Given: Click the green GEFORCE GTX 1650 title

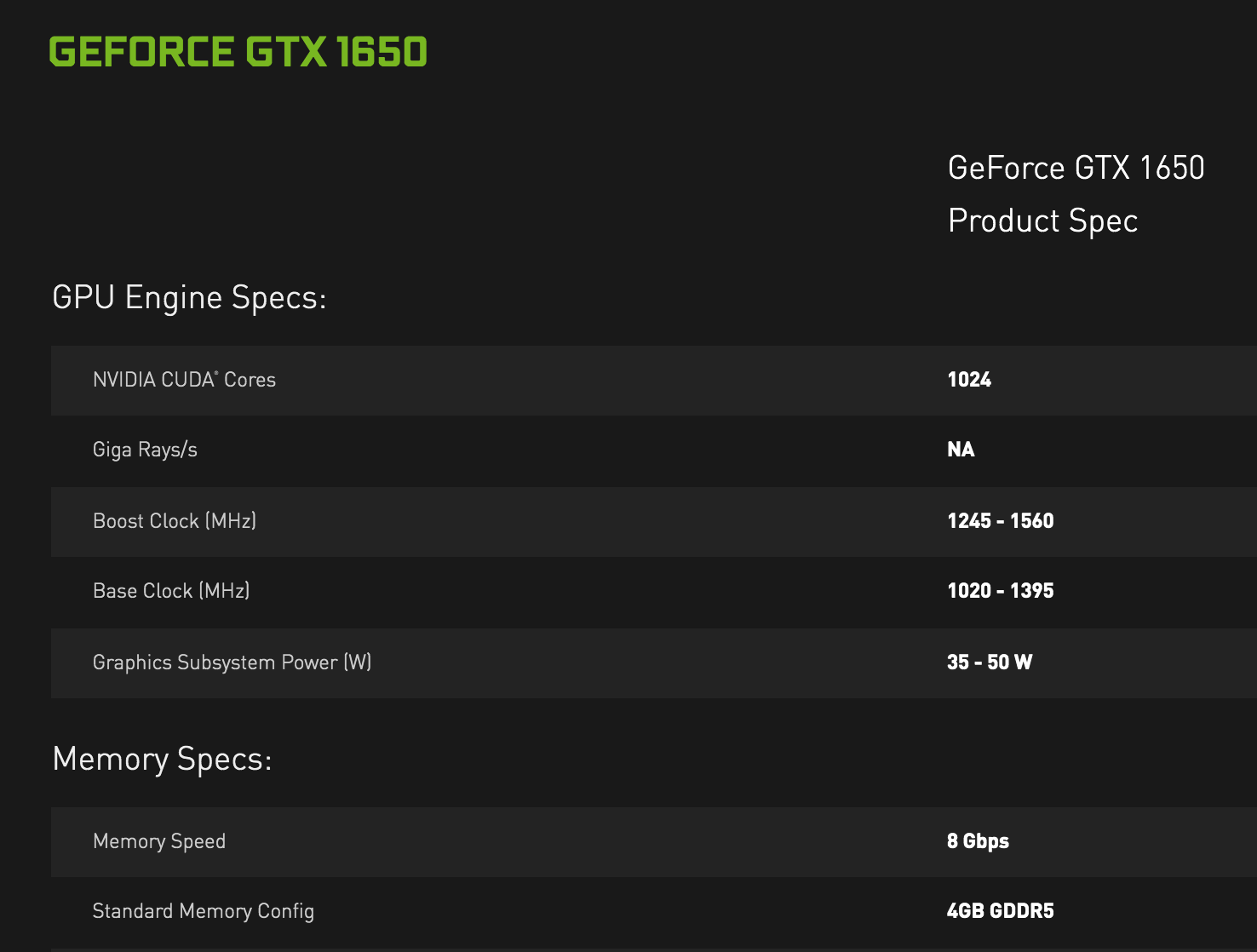Looking at the screenshot, I should pyautogui.click(x=238, y=52).
